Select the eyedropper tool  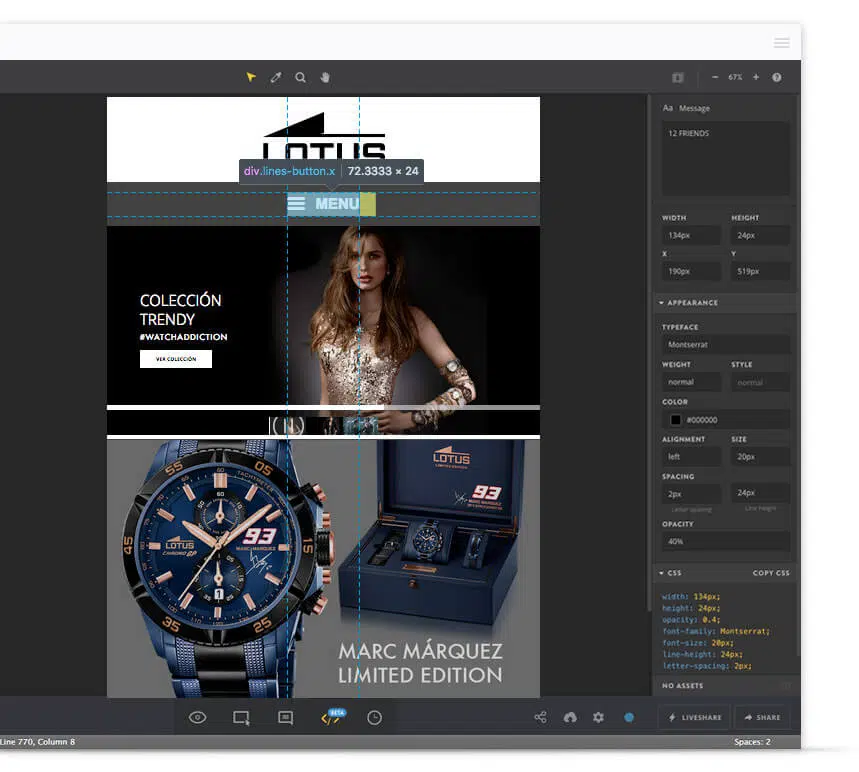(x=276, y=77)
